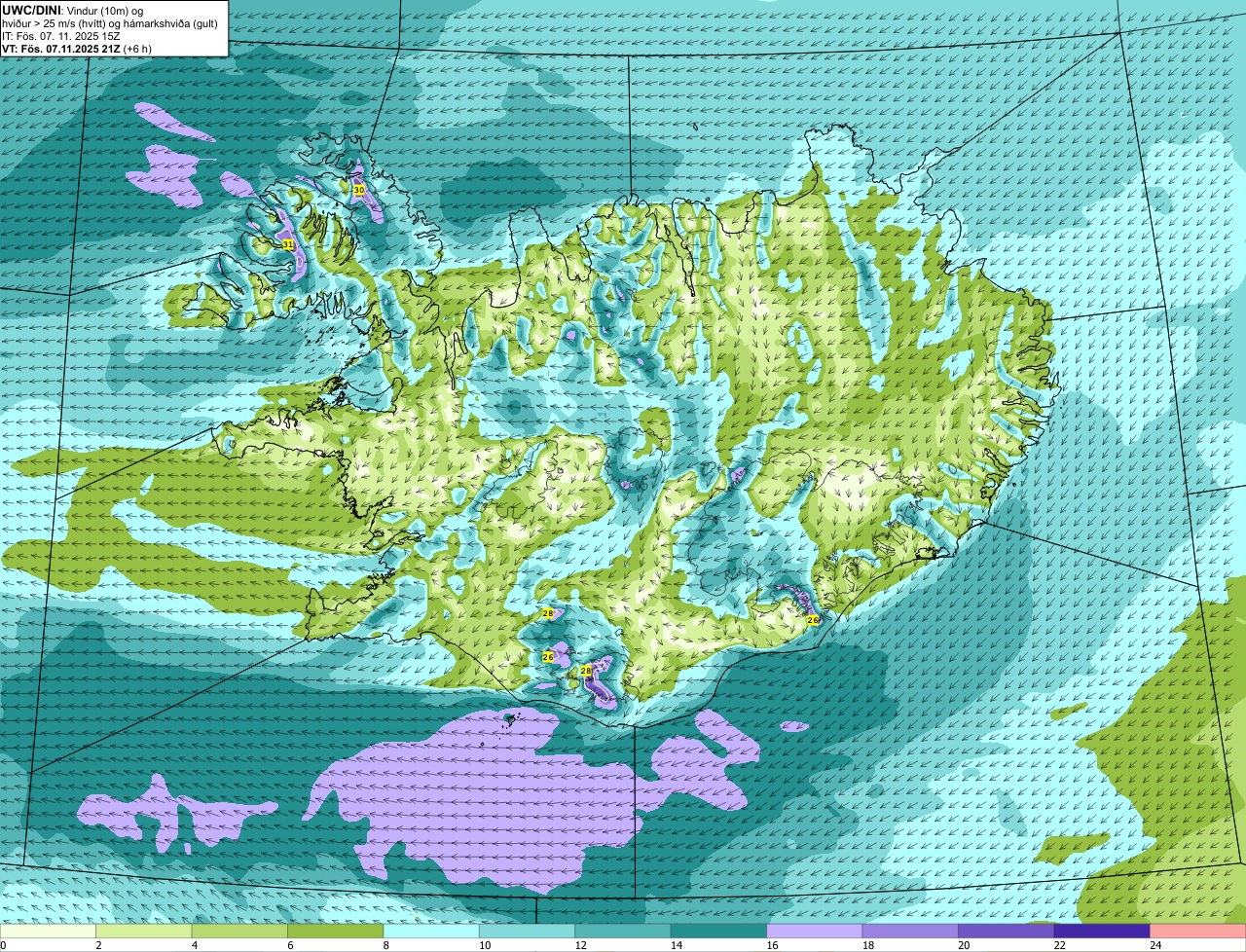Click the dark teal 14–16 m/s legend swatch

pyautogui.click(x=718, y=931)
